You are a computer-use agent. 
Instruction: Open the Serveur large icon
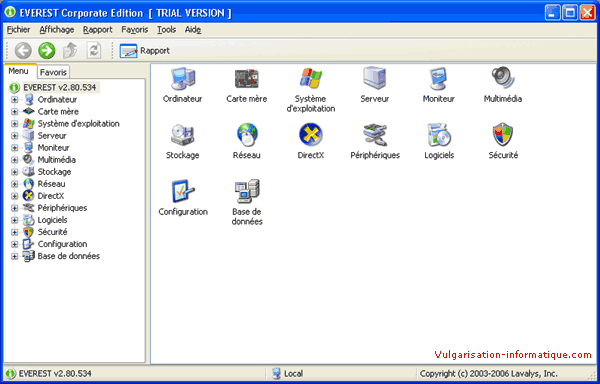(x=374, y=78)
